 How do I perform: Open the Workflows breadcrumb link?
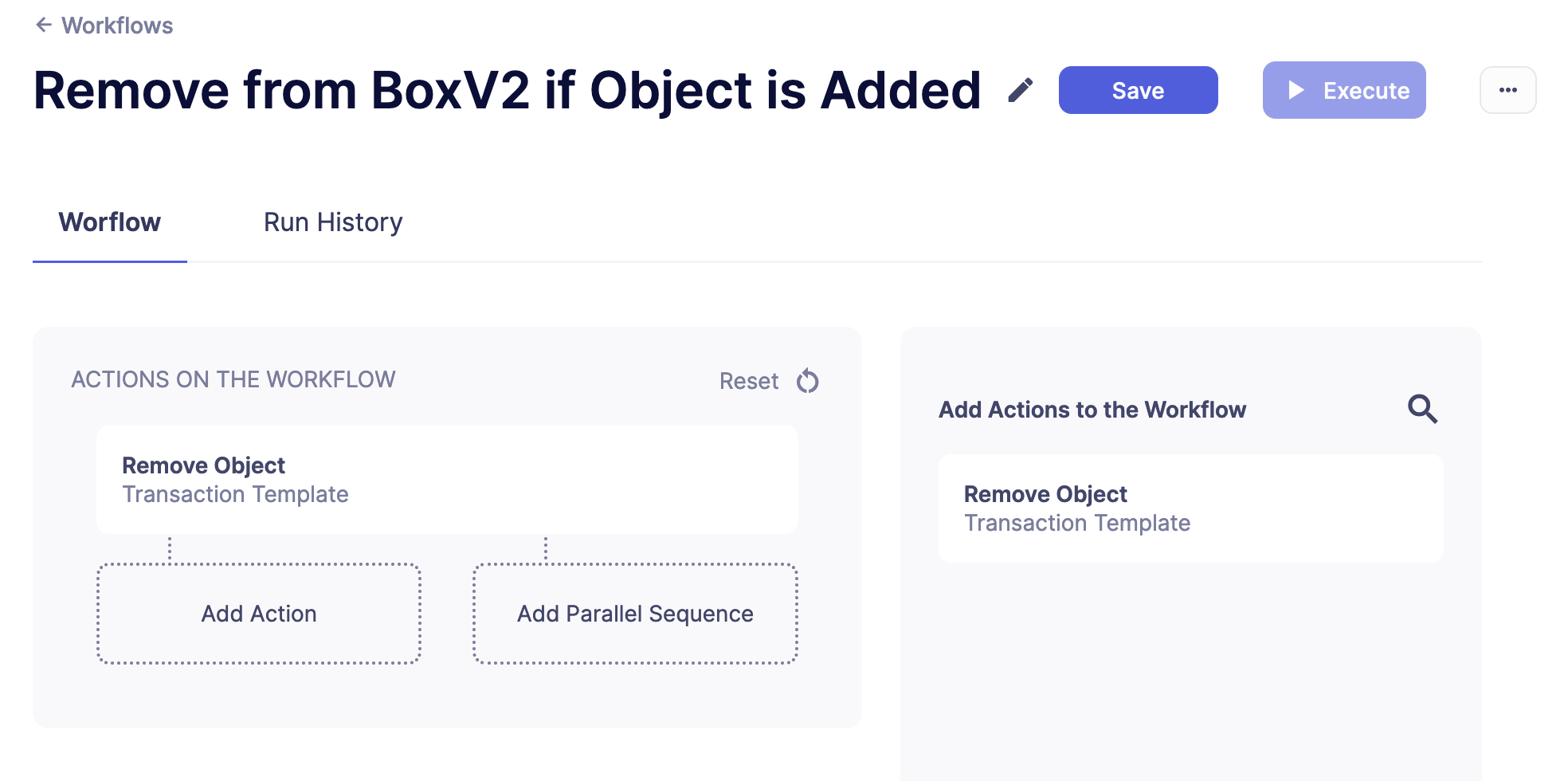117,25
